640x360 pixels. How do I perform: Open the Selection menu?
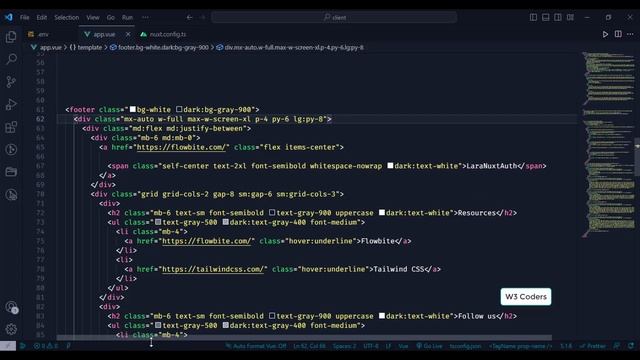67,18
